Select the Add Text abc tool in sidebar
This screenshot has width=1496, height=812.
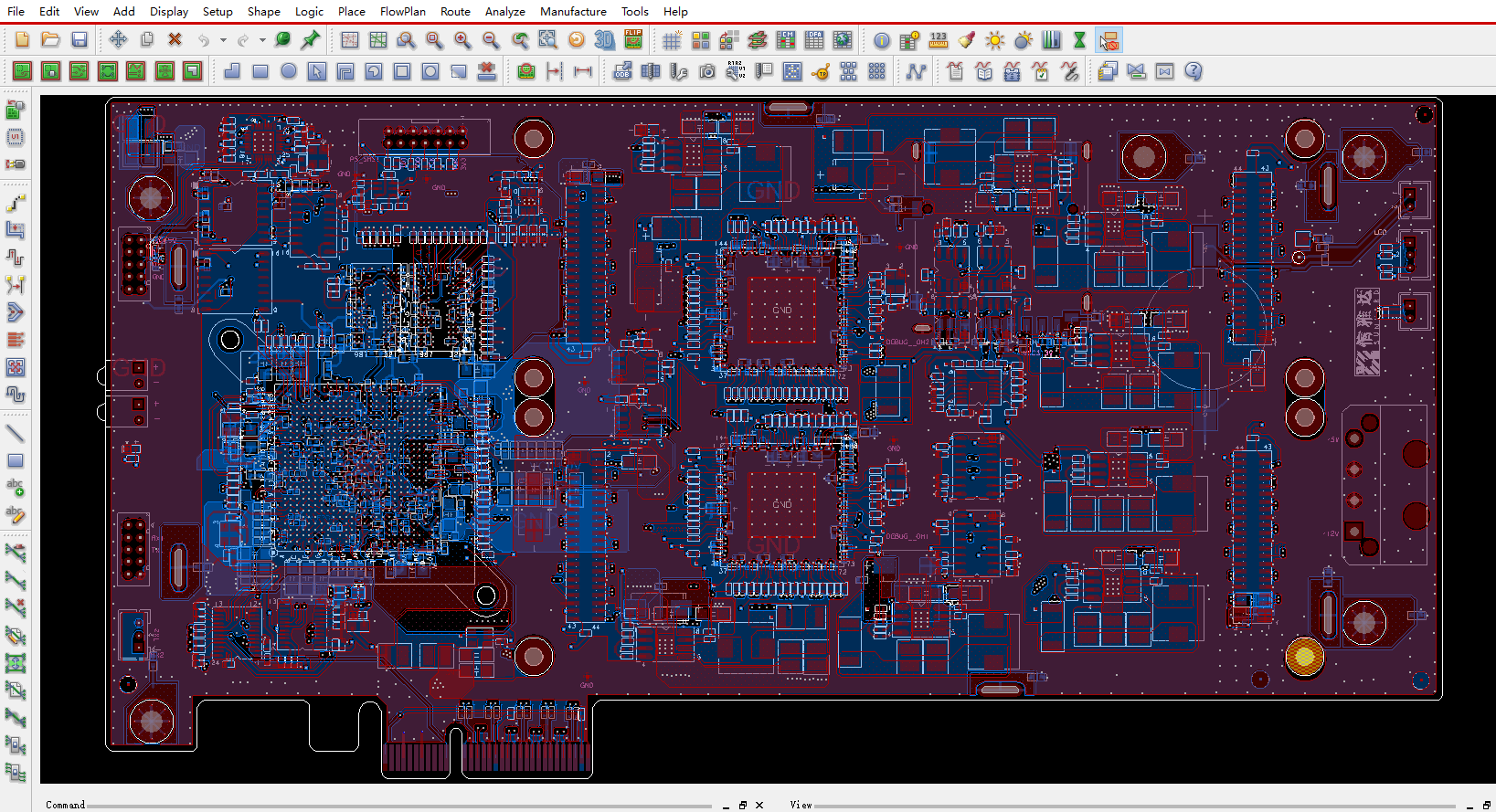(16, 488)
